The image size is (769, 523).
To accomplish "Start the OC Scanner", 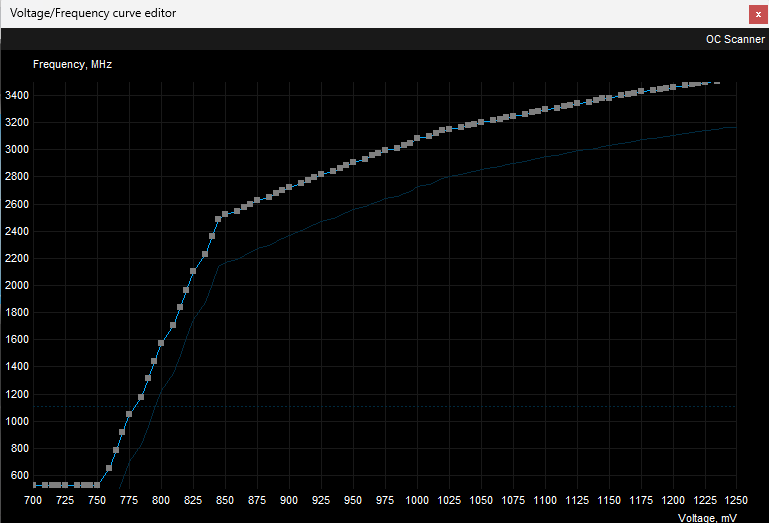I will [735, 39].
